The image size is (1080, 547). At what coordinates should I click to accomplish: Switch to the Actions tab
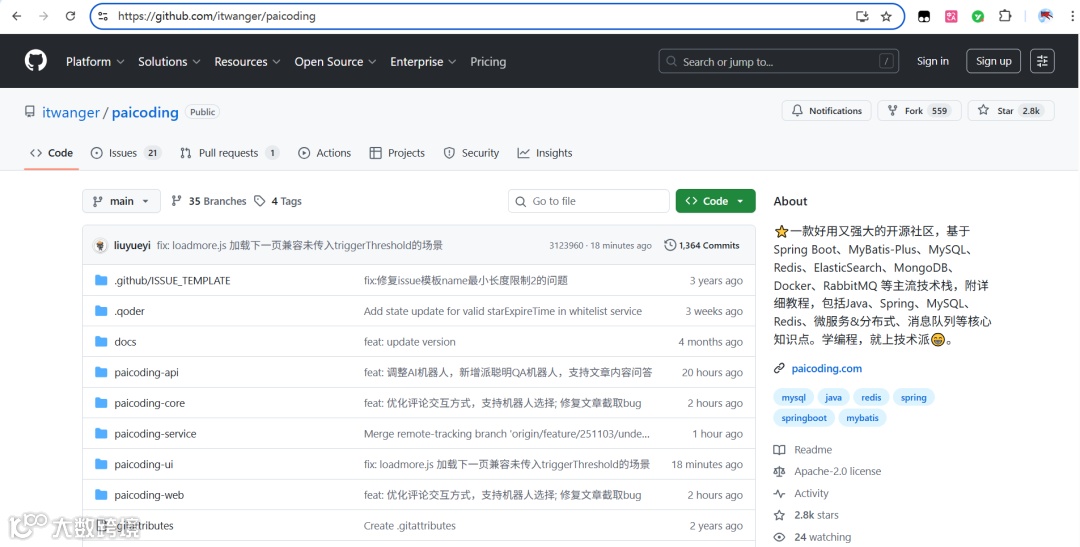[324, 153]
